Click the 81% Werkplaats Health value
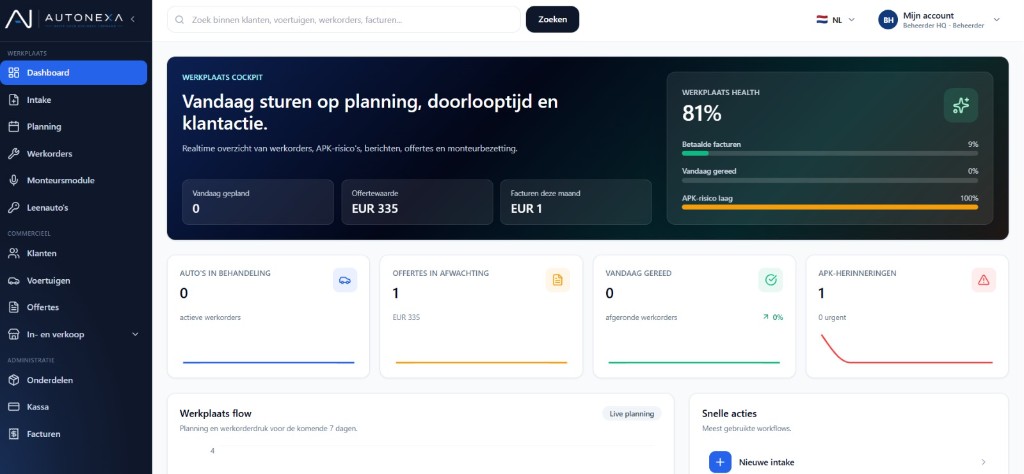 tap(701, 114)
